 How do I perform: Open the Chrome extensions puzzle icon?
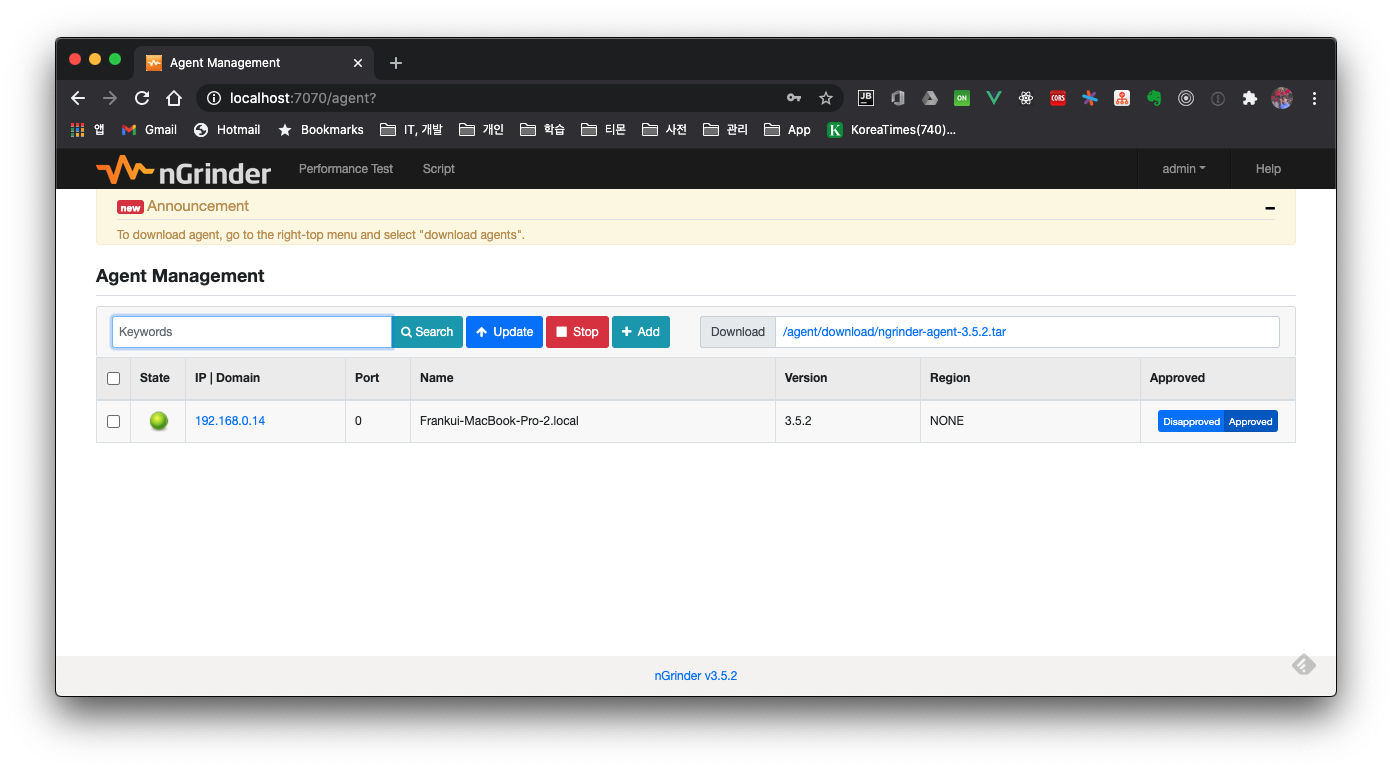click(1249, 98)
